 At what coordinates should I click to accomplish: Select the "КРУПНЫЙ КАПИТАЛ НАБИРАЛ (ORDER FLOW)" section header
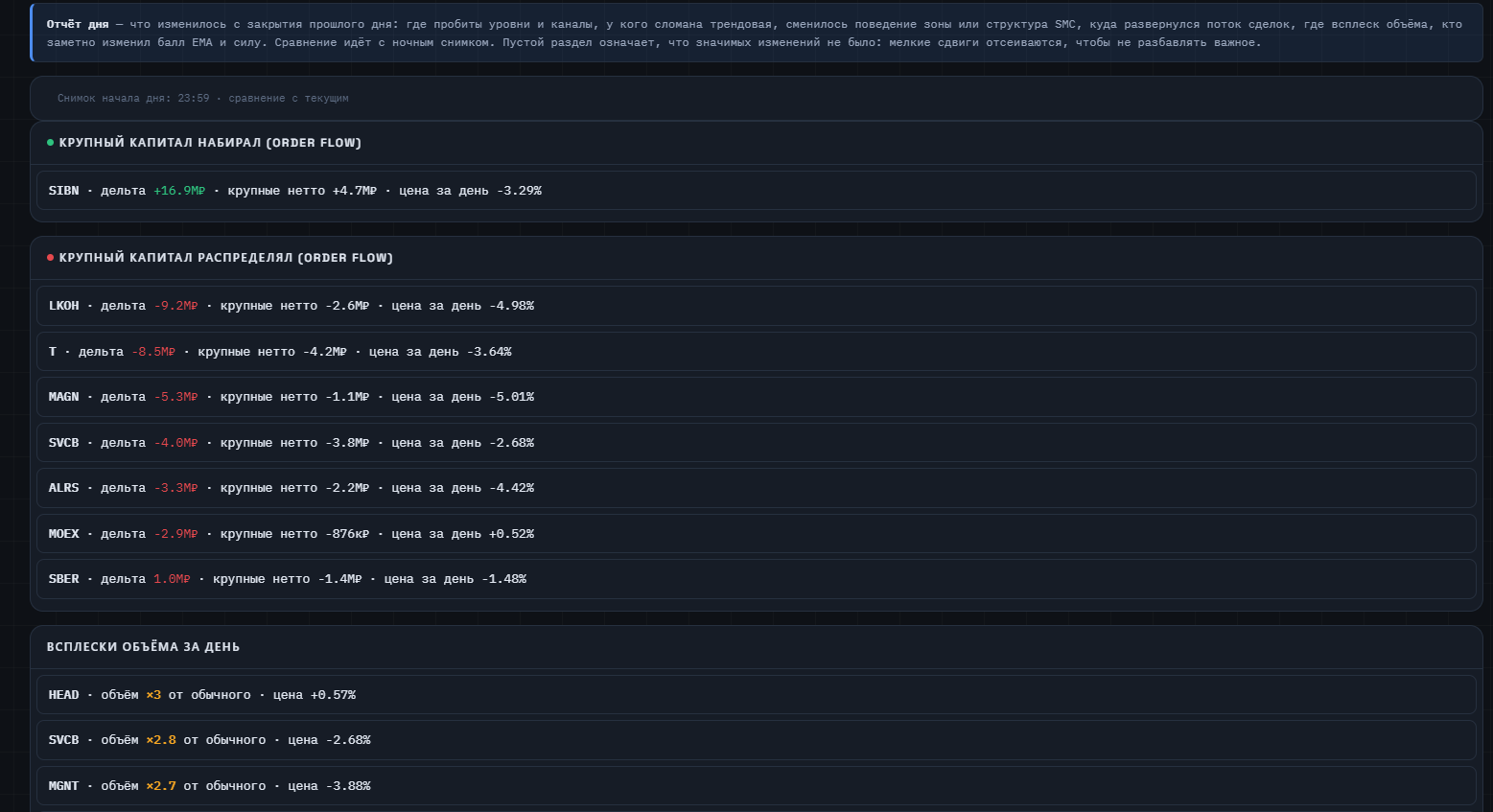(210, 143)
